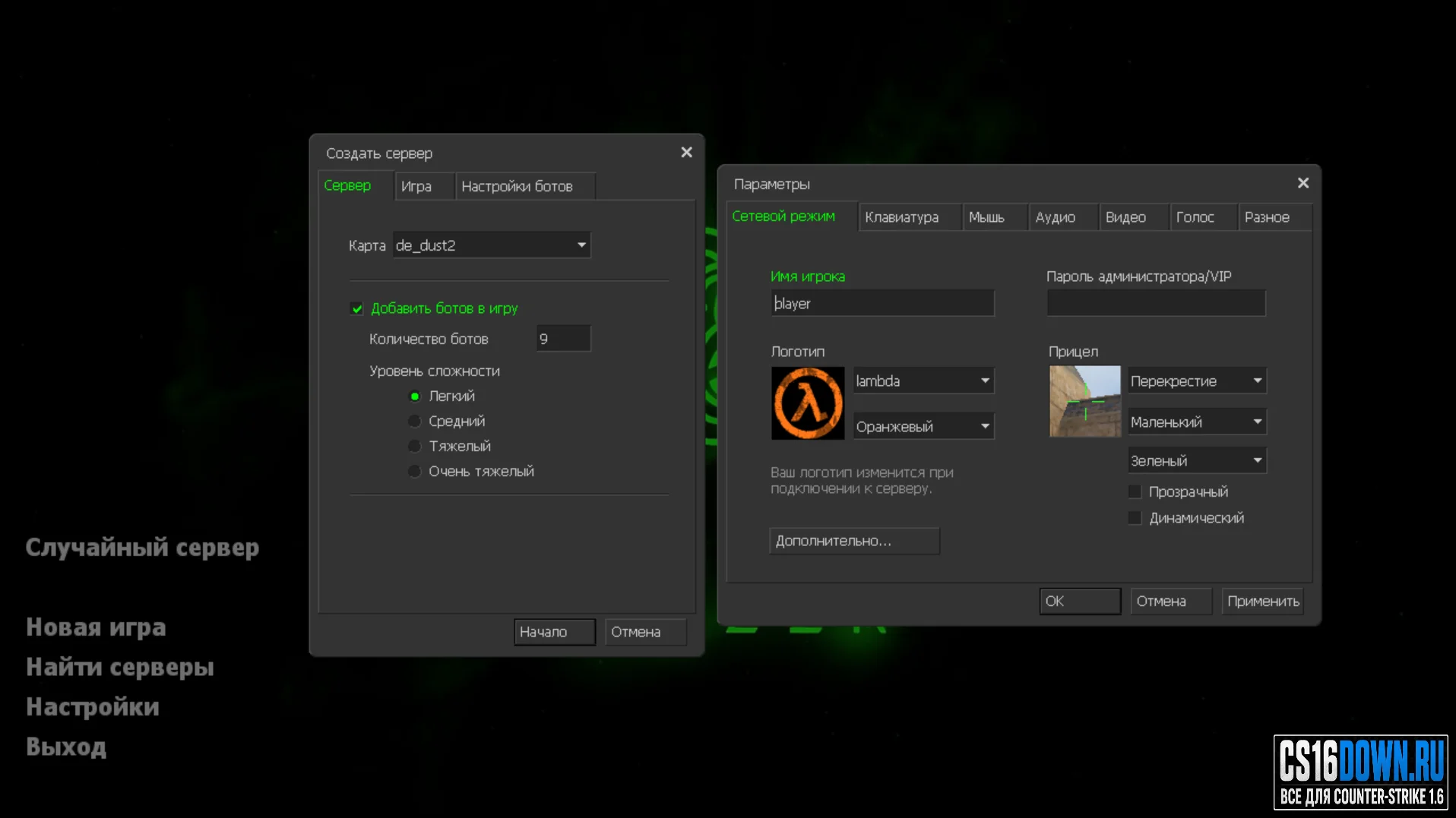Click the Начало button
Image resolution: width=1456 pixels, height=818 pixels.
pyautogui.click(x=554, y=632)
